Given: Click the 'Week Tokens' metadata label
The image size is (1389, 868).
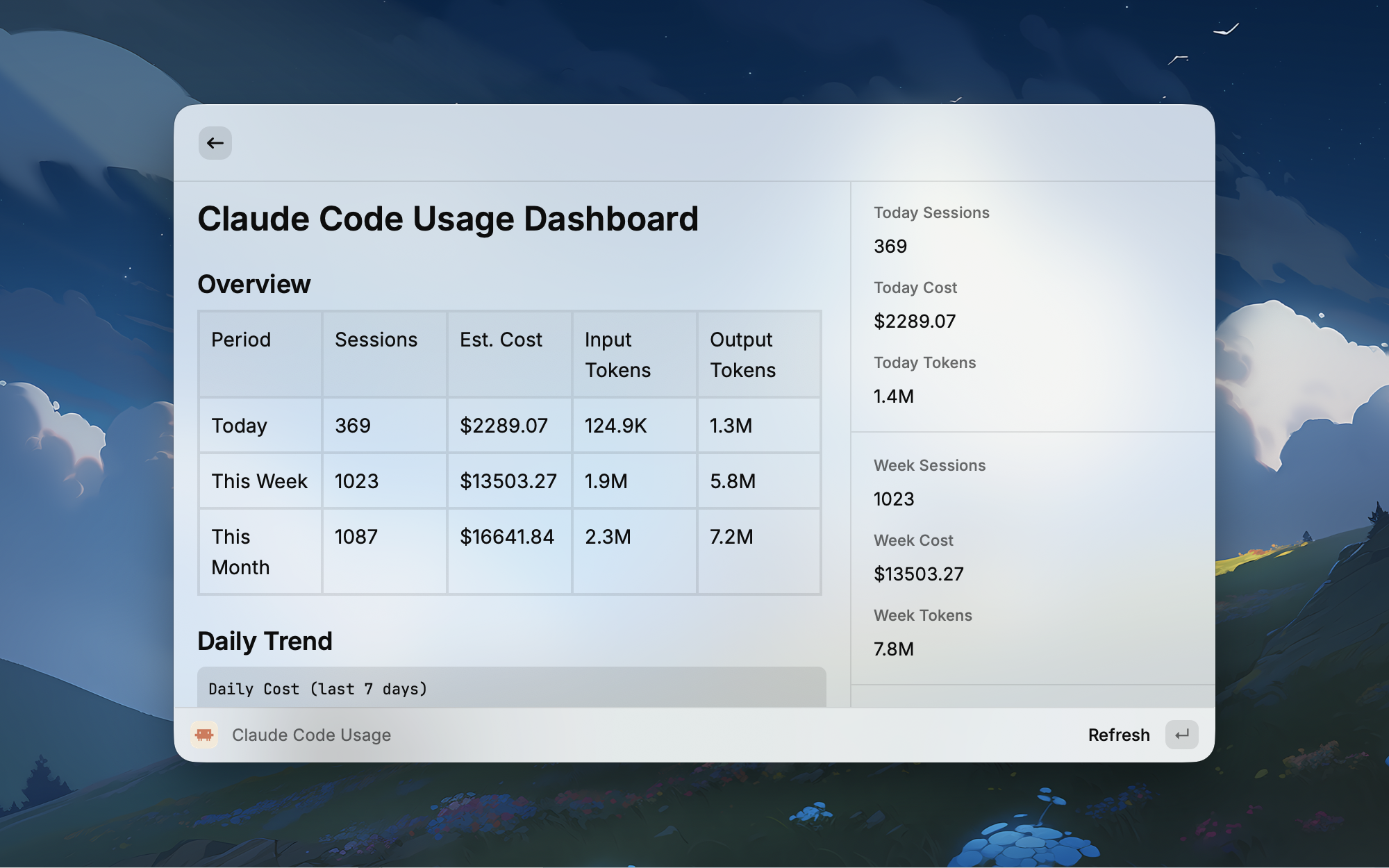Looking at the screenshot, I should click(922, 615).
